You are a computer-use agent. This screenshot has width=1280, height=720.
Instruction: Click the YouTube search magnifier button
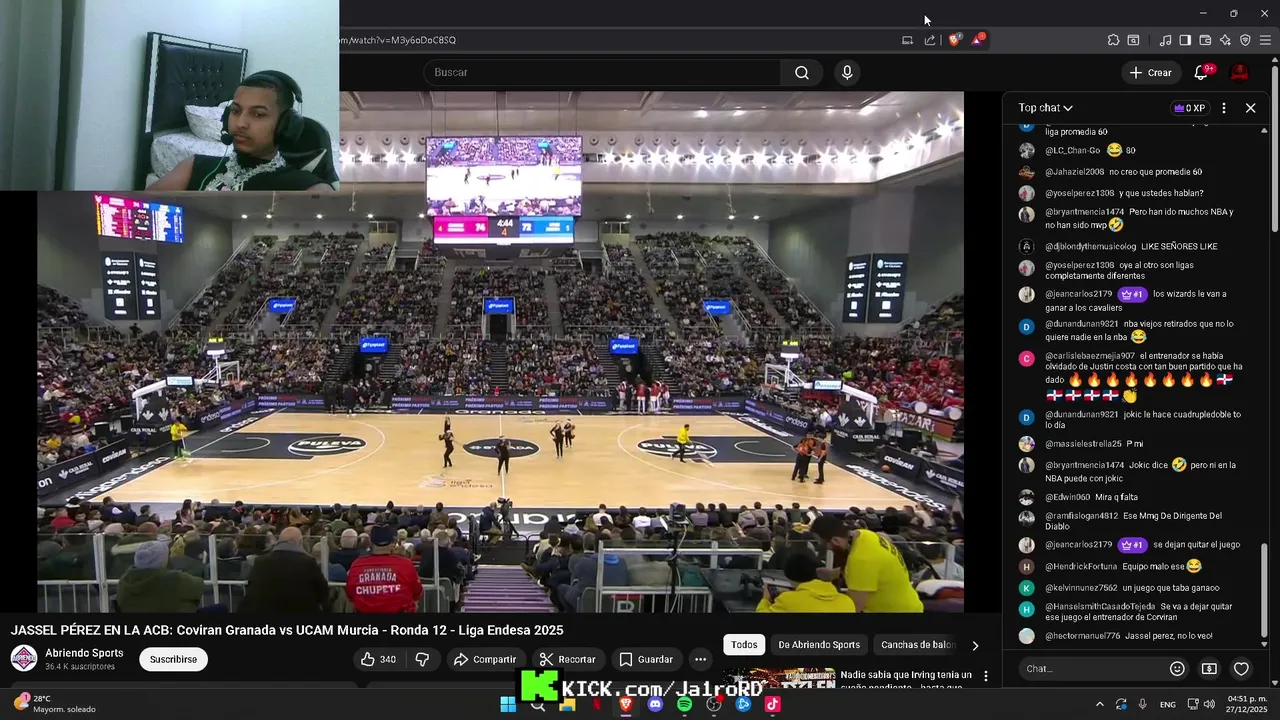click(x=802, y=72)
